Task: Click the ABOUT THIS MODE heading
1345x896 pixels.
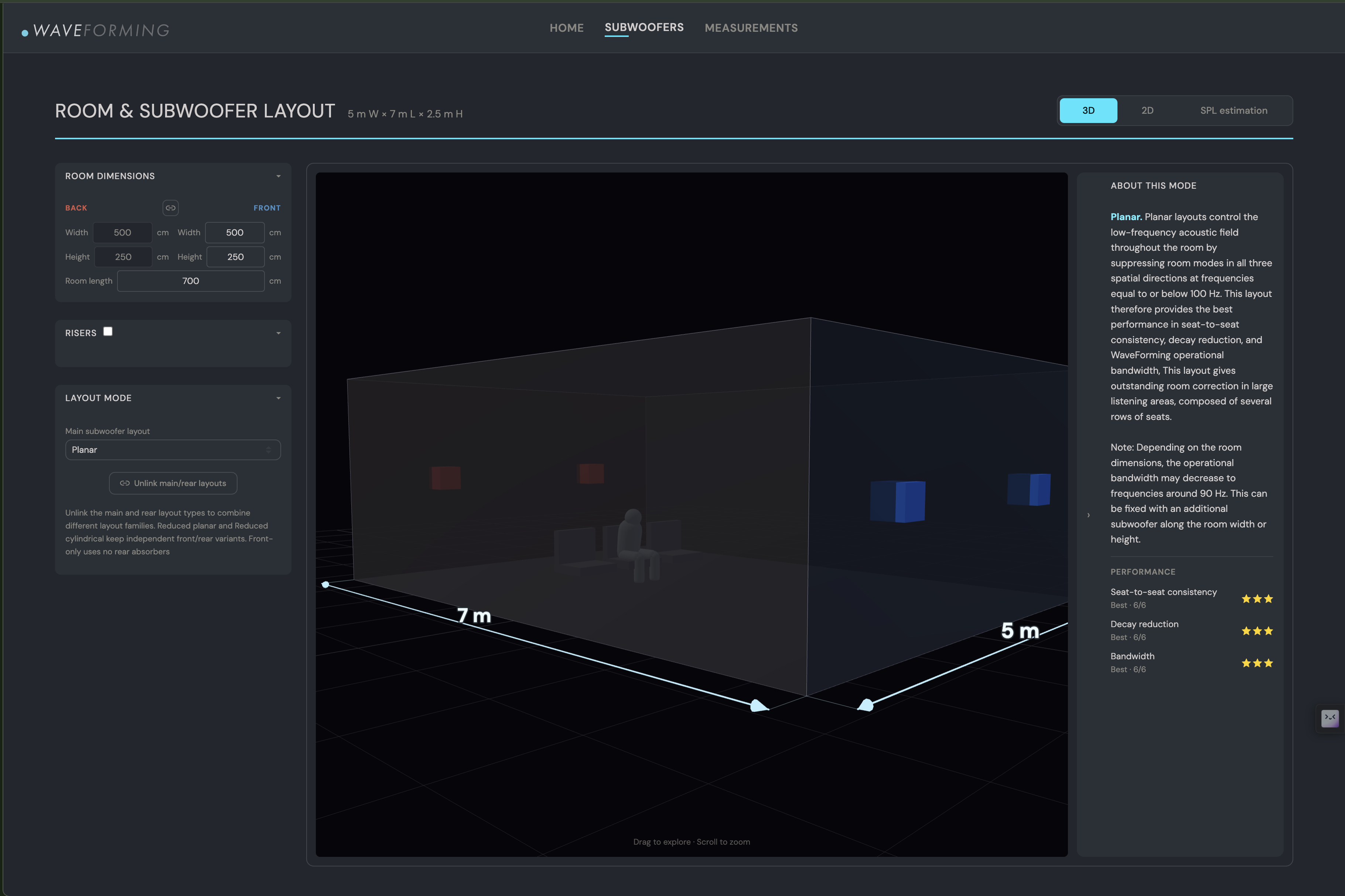Action: pos(1153,186)
